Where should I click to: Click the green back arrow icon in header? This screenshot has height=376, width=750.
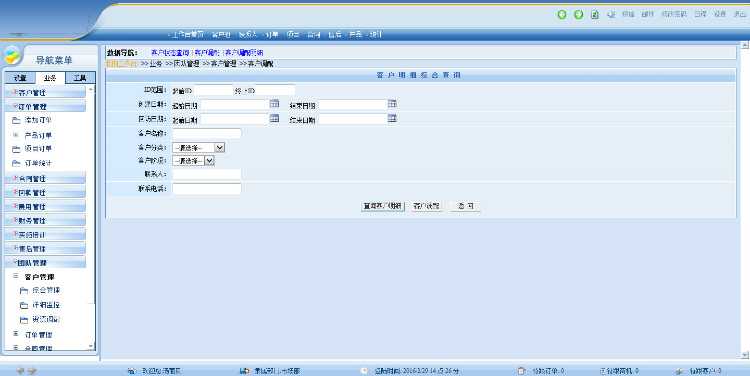562,15
